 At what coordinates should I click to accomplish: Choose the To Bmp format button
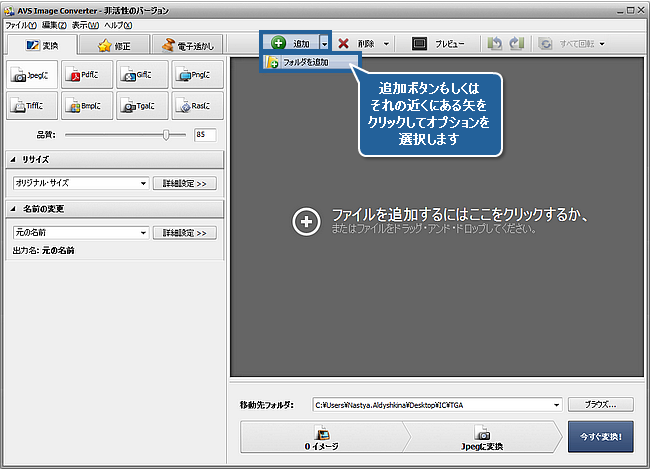click(87, 106)
